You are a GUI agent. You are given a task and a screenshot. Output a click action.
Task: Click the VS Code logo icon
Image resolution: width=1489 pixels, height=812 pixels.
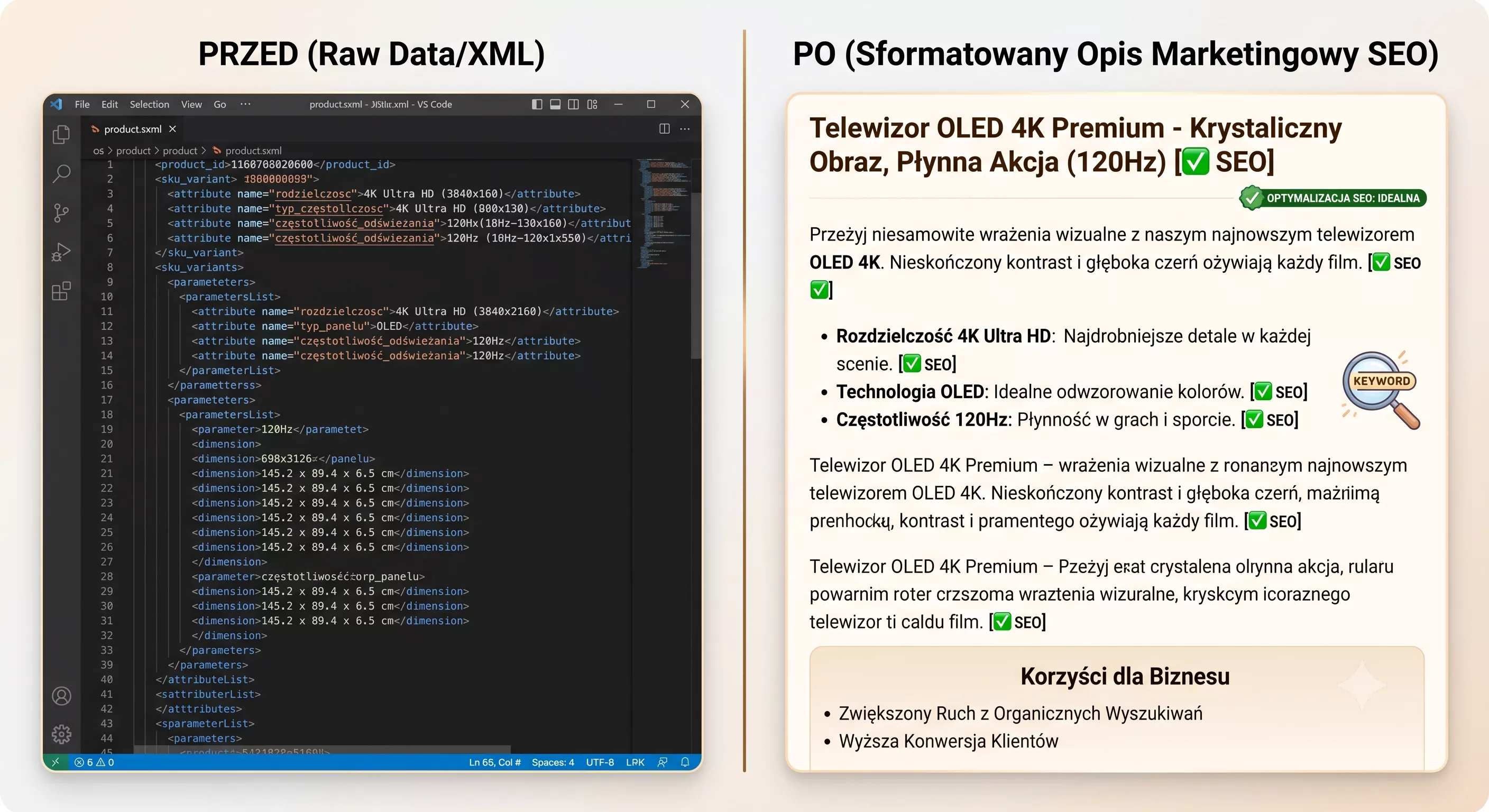coord(56,104)
